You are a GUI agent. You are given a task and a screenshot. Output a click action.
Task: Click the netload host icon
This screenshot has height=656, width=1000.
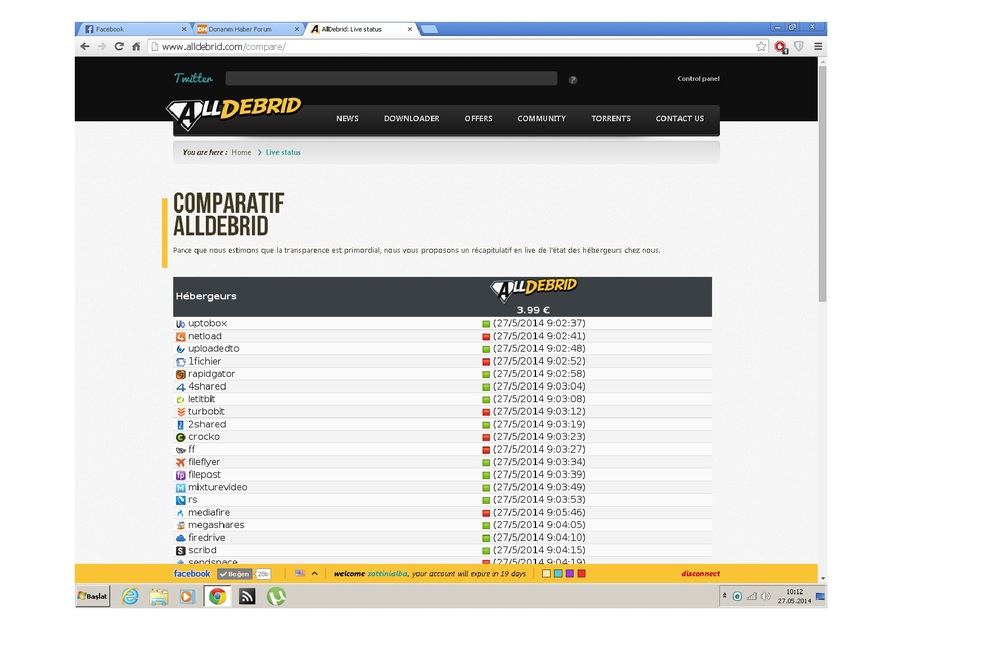(180, 337)
